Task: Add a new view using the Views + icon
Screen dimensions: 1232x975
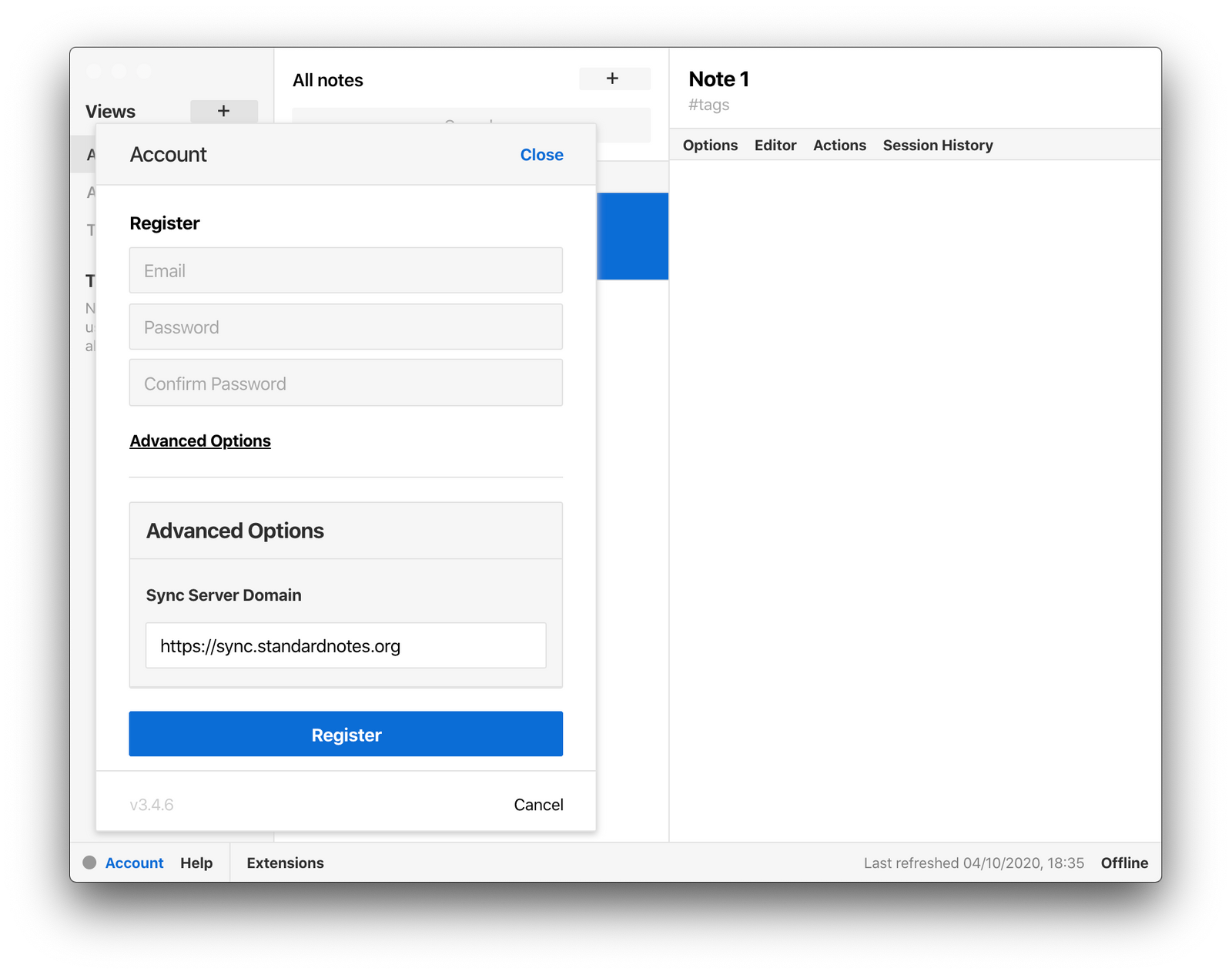Action: 224,111
